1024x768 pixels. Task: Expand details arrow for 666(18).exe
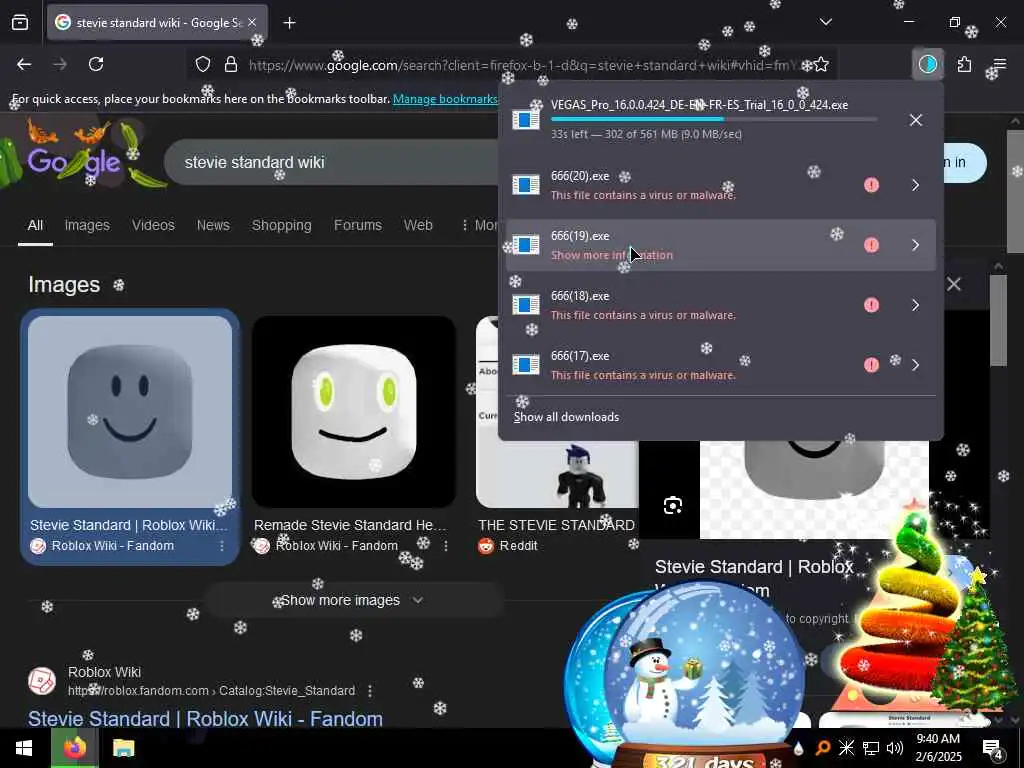coord(916,305)
